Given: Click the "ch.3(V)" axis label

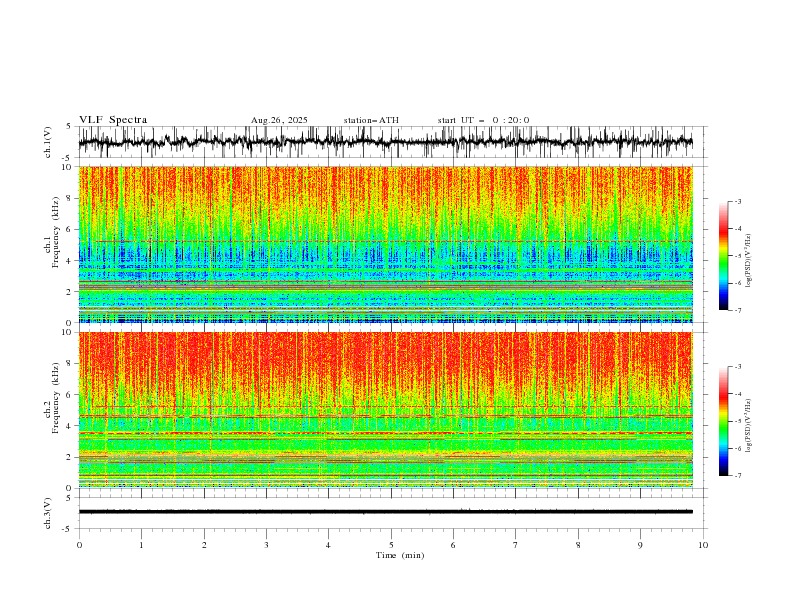Looking at the screenshot, I should pyautogui.click(x=48, y=513).
